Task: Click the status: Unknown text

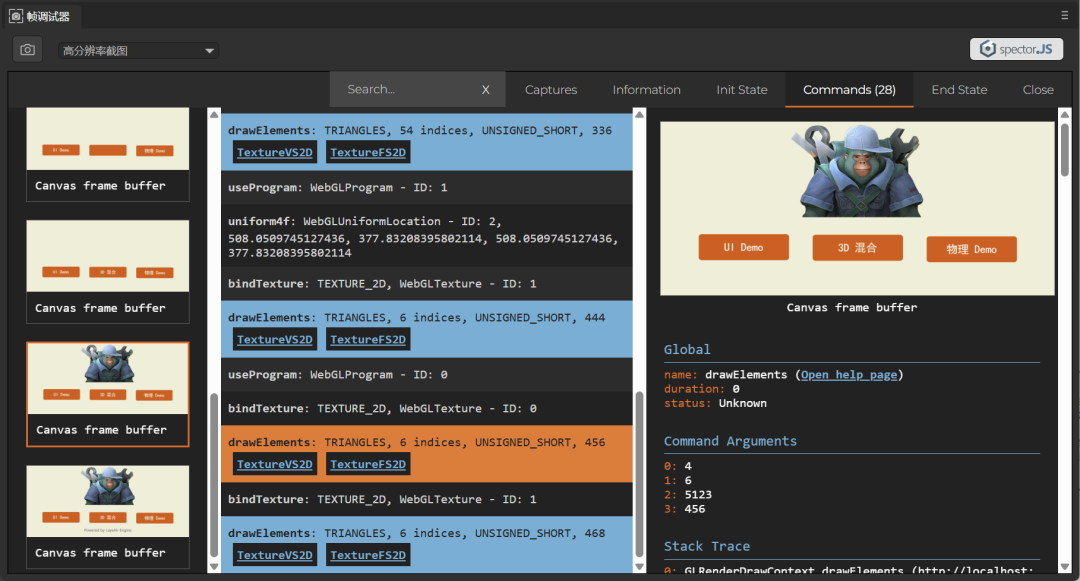Action: point(715,403)
